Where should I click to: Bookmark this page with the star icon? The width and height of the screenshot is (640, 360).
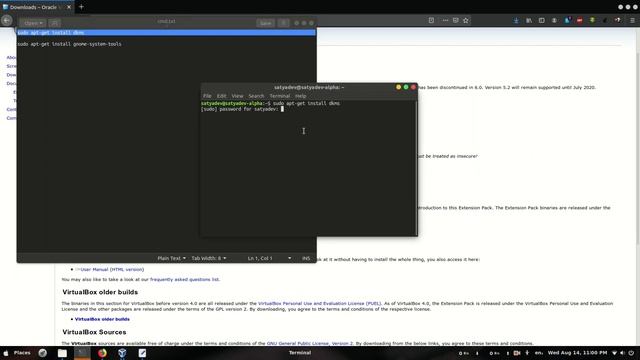(466, 20)
